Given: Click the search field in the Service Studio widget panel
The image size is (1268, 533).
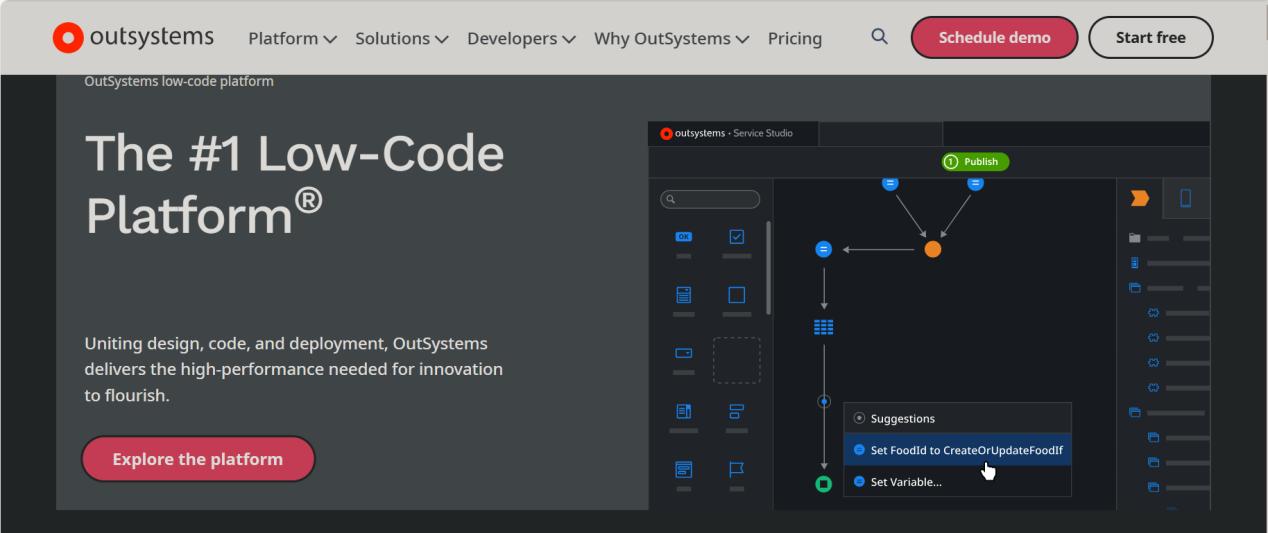Looking at the screenshot, I should 710,199.
